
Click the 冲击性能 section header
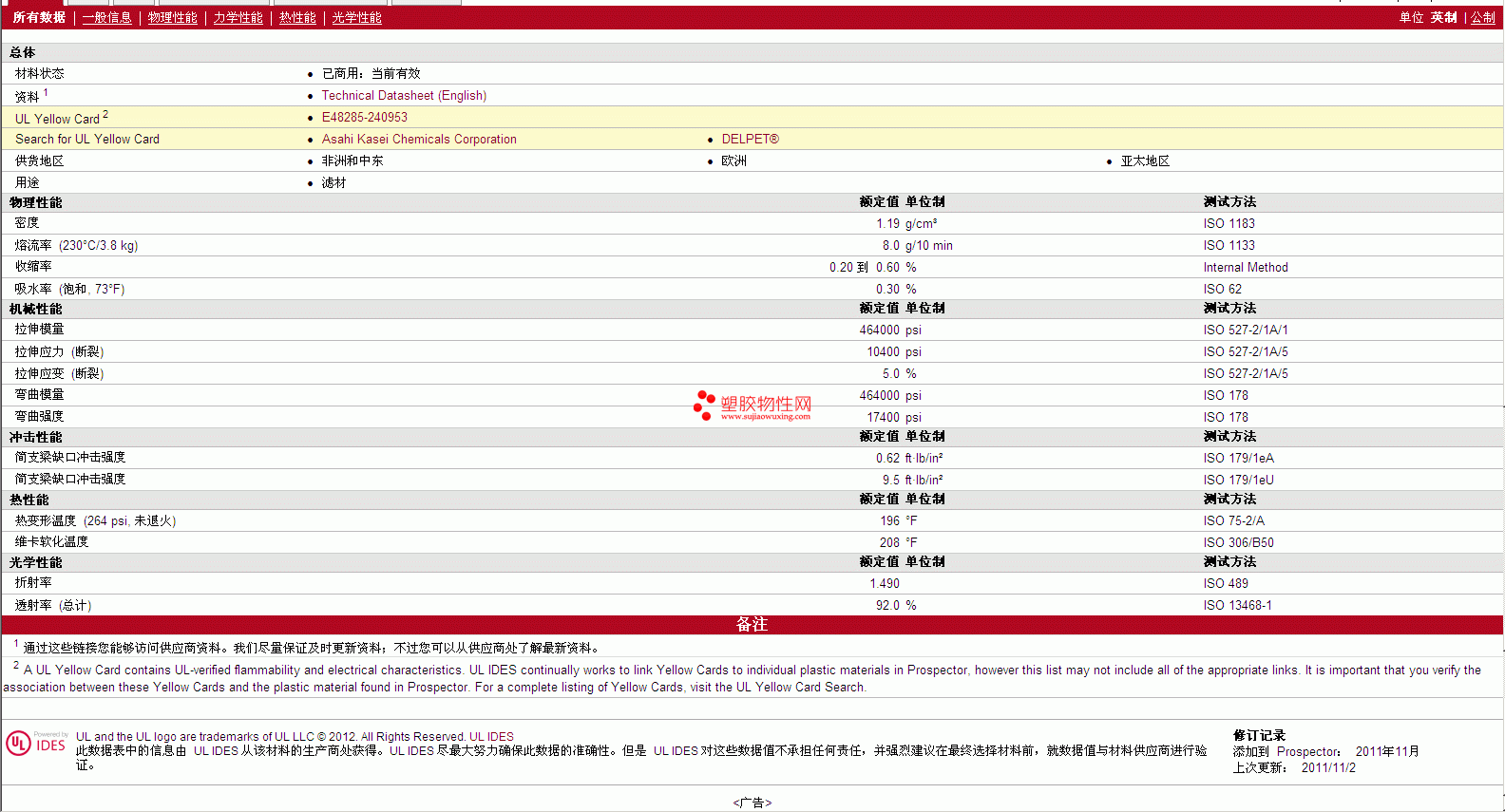coord(36,438)
